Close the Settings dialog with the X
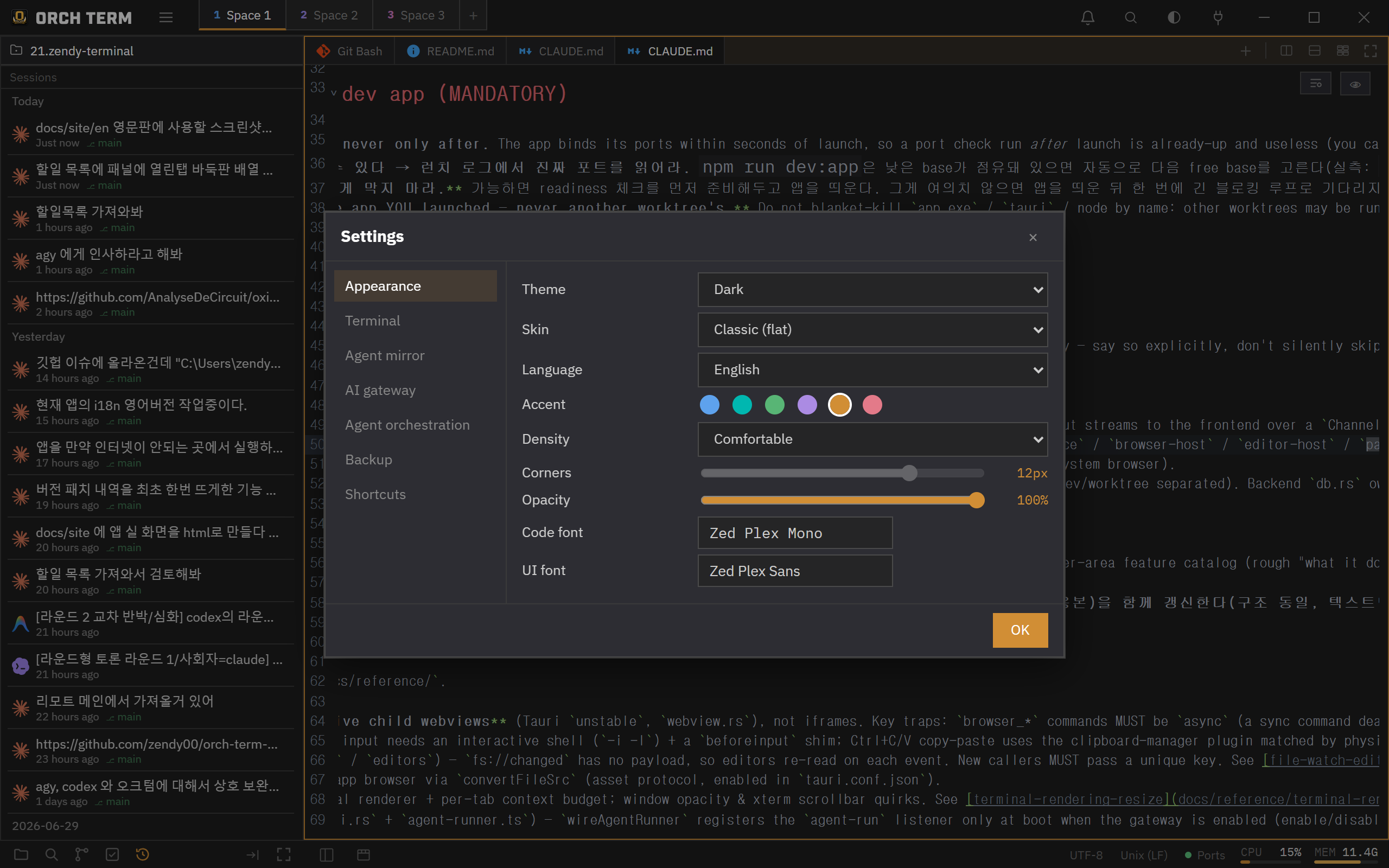The image size is (1389, 868). [x=1033, y=237]
